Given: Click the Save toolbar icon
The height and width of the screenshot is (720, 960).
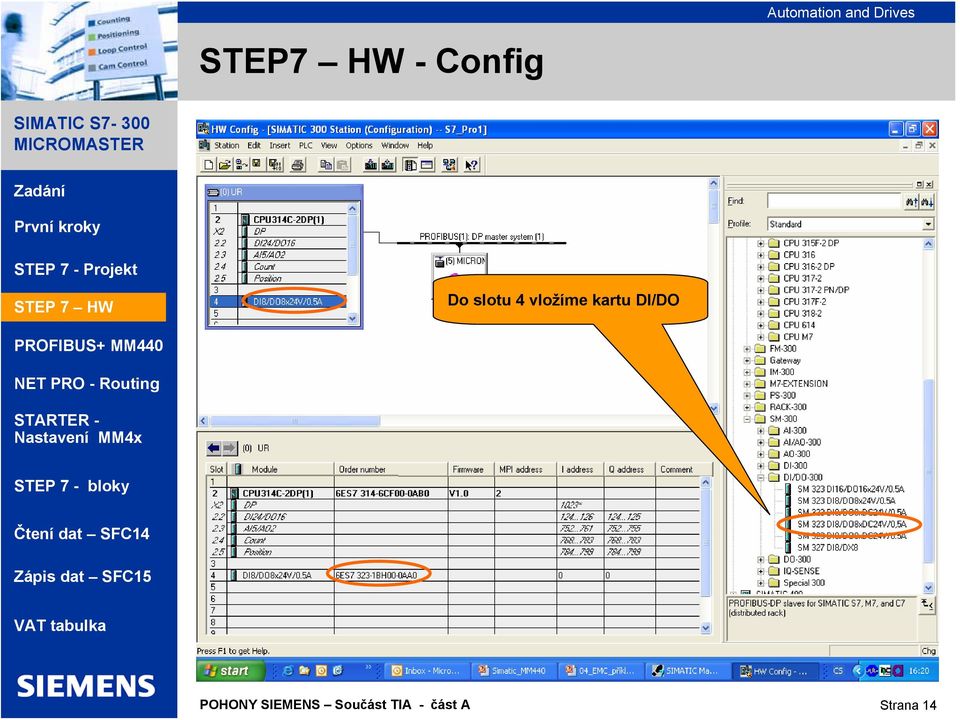Looking at the screenshot, I should [x=257, y=165].
